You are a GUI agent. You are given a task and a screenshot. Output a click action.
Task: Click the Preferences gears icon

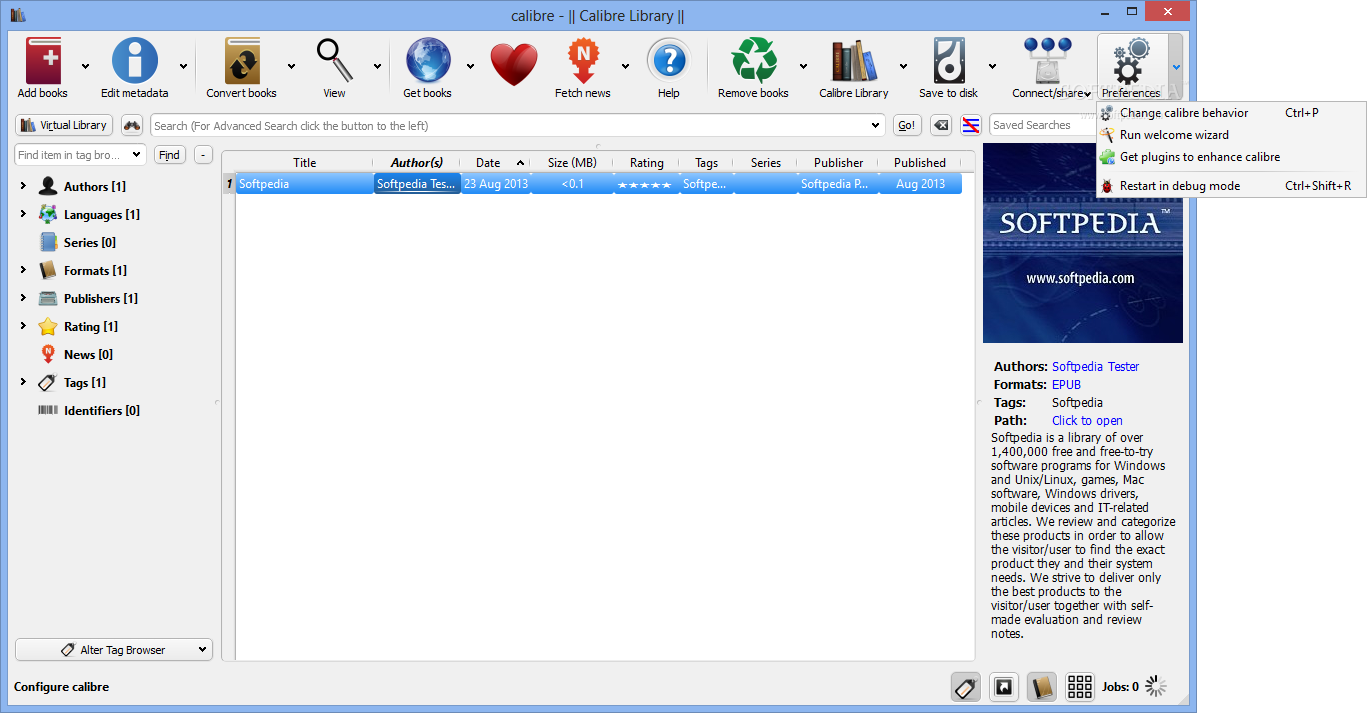1131,61
